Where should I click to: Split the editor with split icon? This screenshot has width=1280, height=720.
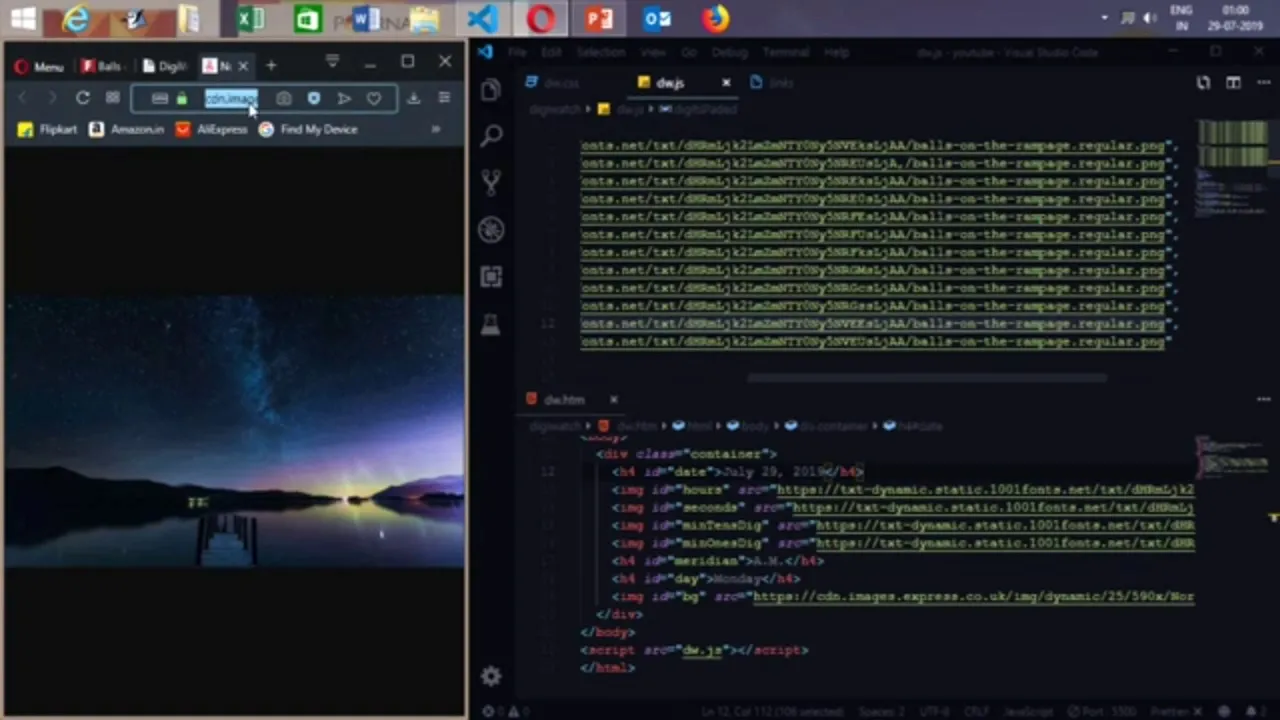point(1233,83)
